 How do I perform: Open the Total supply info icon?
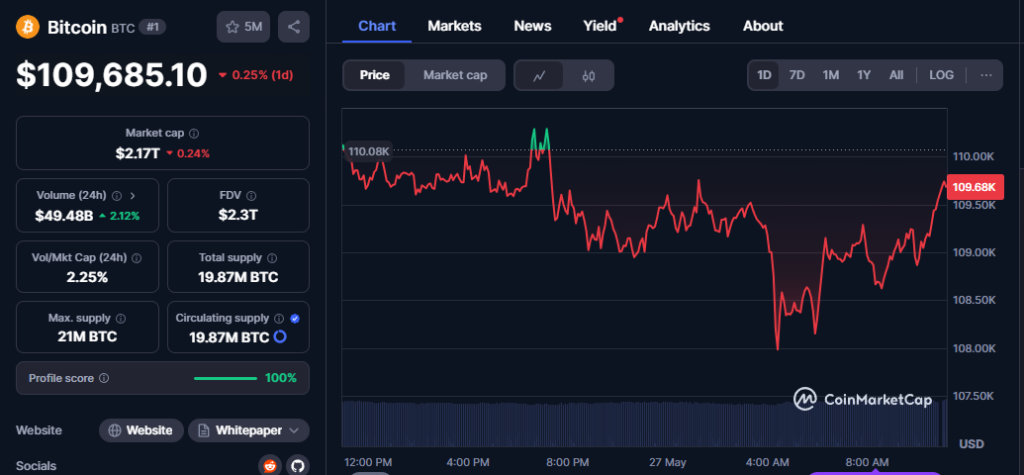click(272, 257)
